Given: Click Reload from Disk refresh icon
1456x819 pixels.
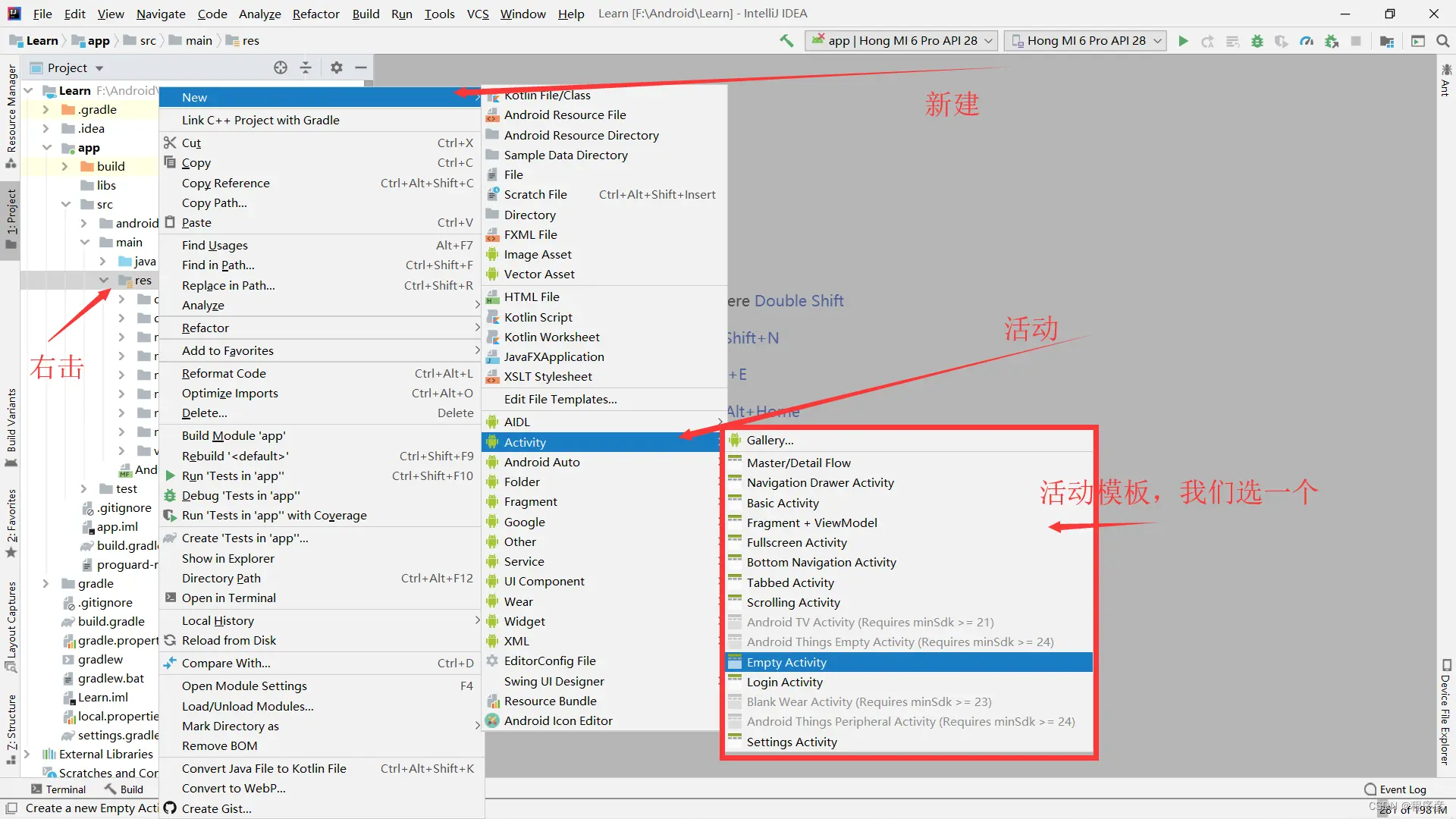Looking at the screenshot, I should [170, 640].
